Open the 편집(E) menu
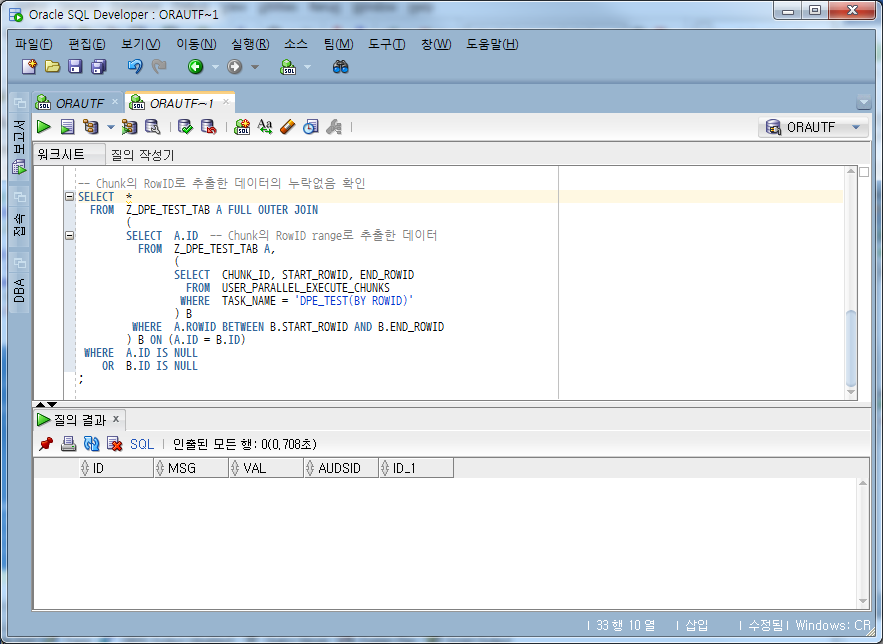Screen dimensions: 883x644 pyautogui.click(x=87, y=44)
